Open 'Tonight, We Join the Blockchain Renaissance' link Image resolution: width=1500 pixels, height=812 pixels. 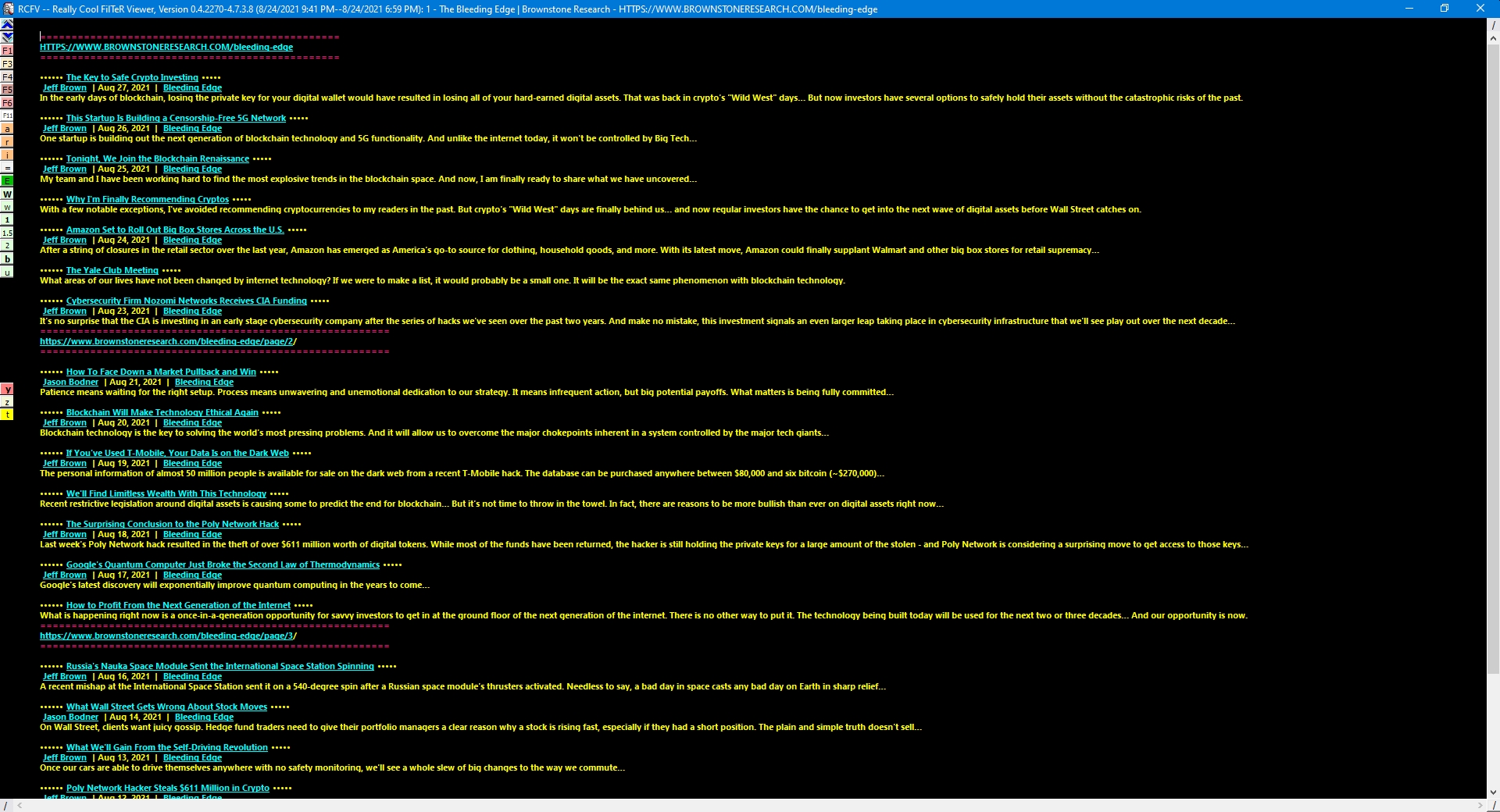coord(158,158)
